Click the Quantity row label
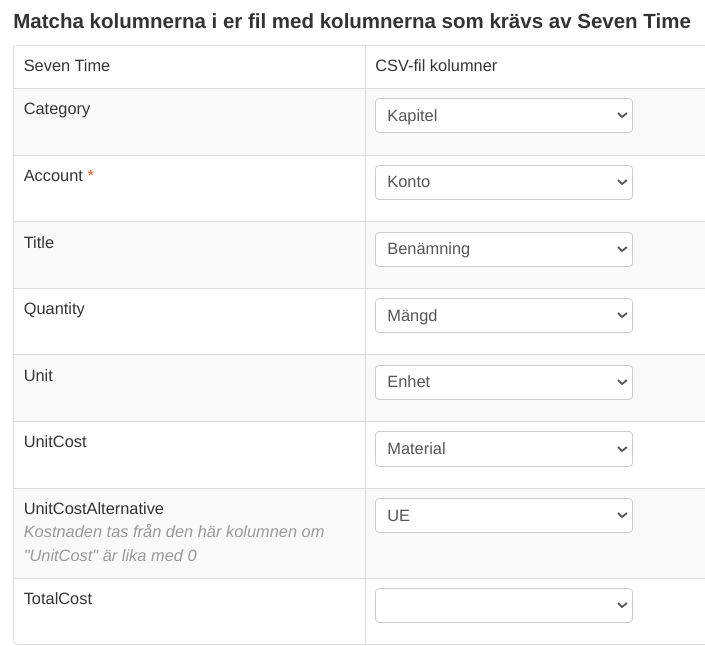The image size is (705, 646). click(54, 309)
